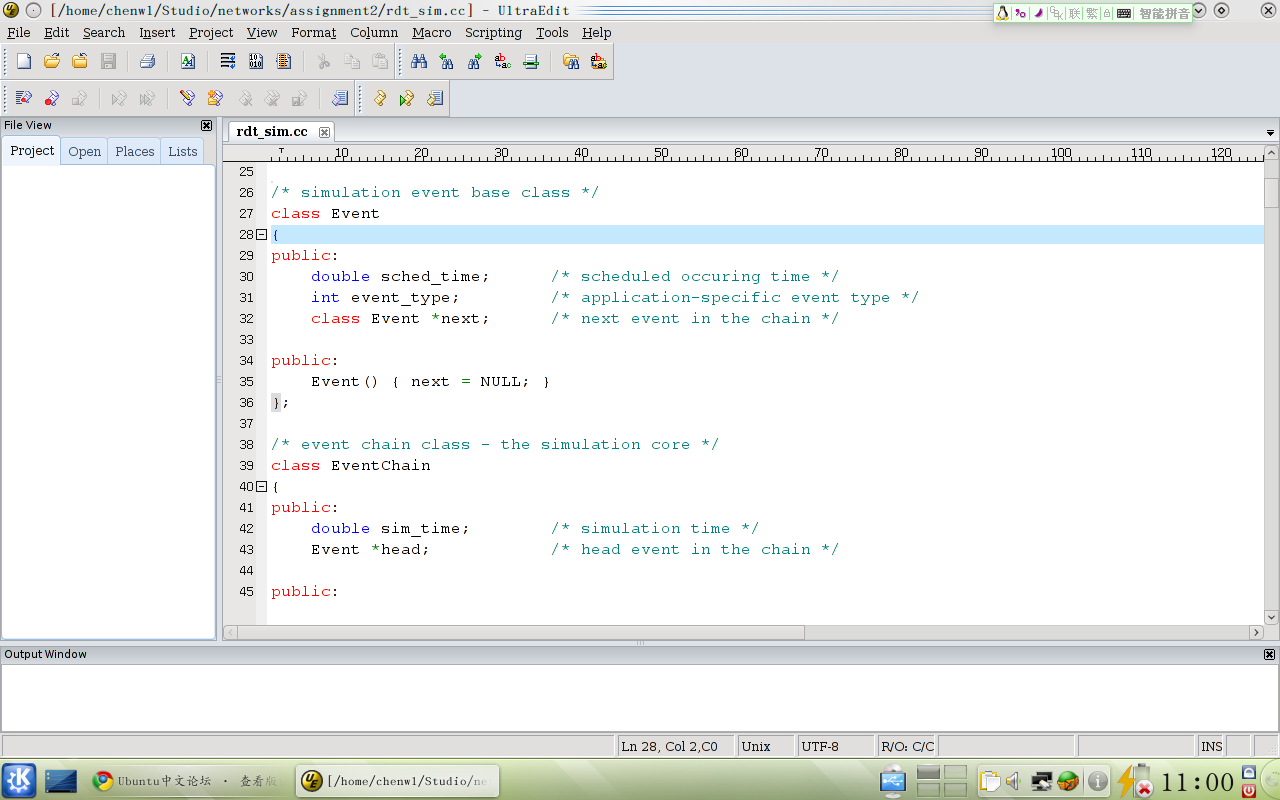This screenshot has width=1280, height=800.
Task: Click Find Previous binoculars with left arrow
Action: click(447, 61)
